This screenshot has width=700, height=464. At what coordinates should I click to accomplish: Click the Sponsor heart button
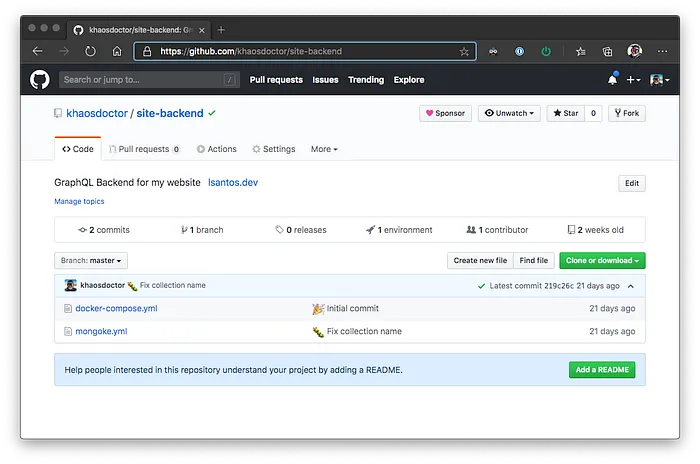point(445,113)
